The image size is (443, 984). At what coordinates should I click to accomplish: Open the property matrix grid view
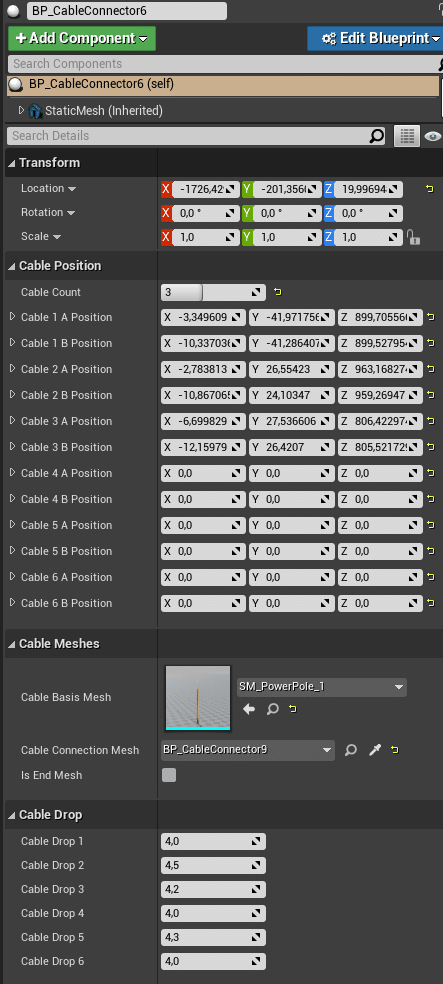click(407, 136)
